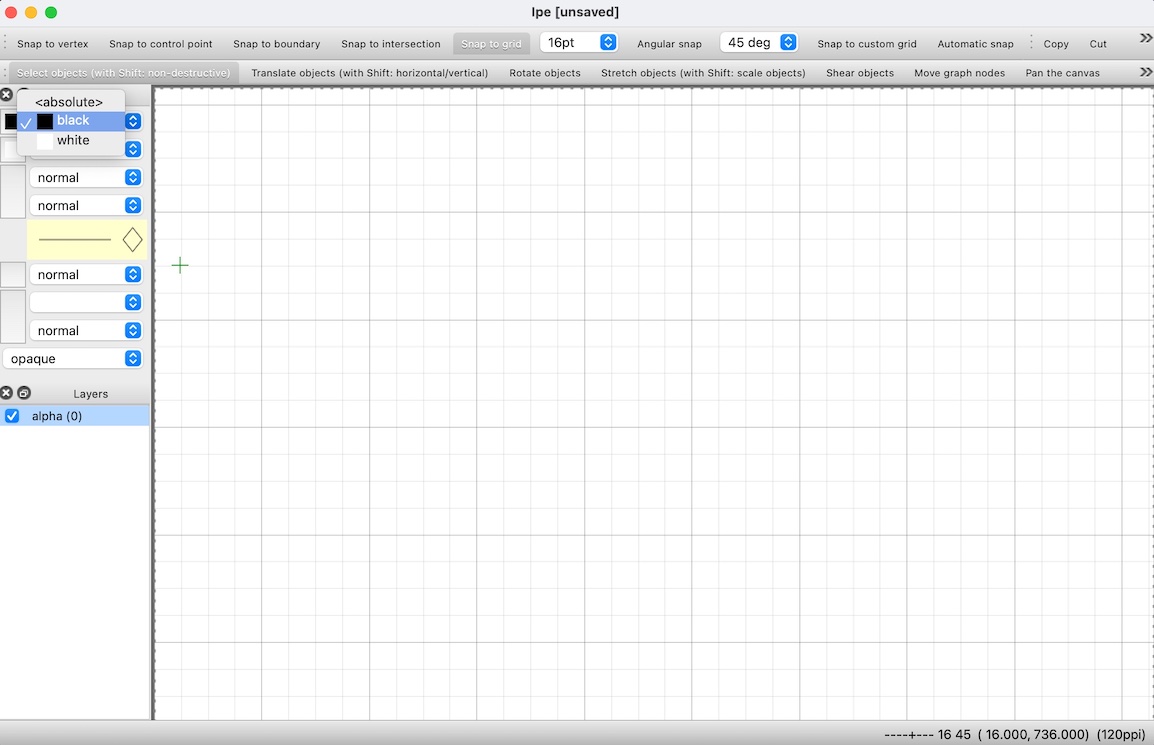Open the normal dropdown directly above the mark preview
Screen dimensions: 1154x745
click(86, 205)
